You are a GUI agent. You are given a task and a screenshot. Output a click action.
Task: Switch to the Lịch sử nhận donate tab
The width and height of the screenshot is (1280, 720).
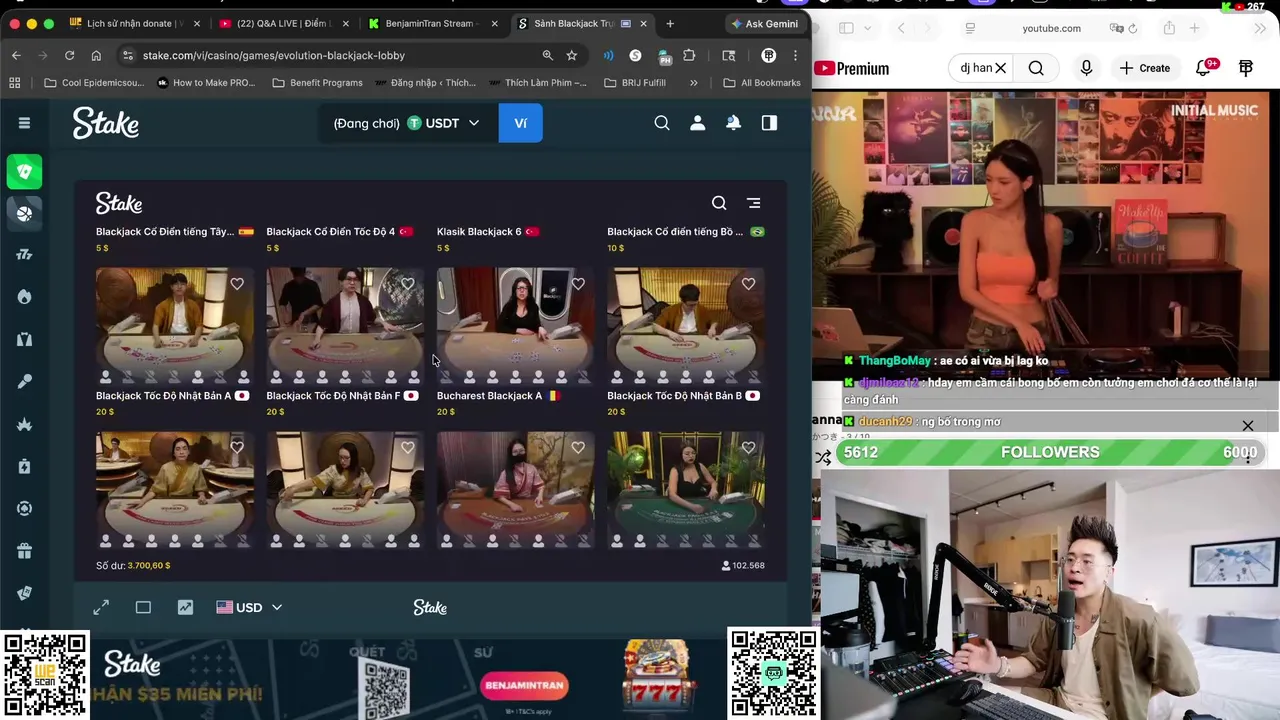135,23
